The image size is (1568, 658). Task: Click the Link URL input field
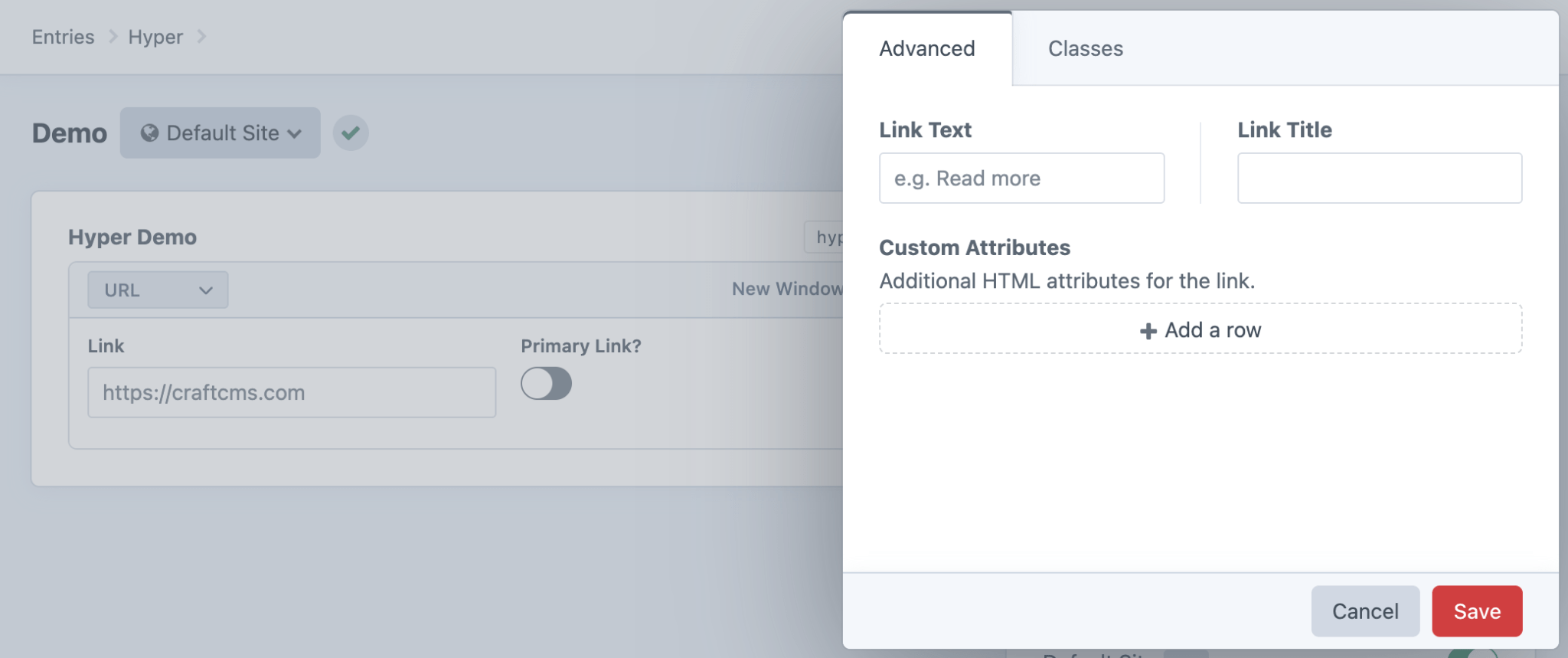click(292, 392)
